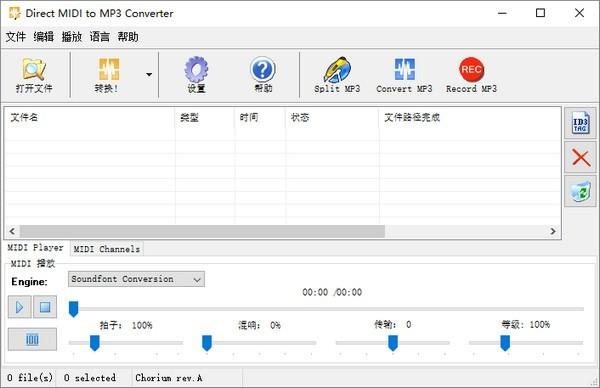Play the MIDI with the play button
This screenshot has width=600, height=388.
[20, 307]
